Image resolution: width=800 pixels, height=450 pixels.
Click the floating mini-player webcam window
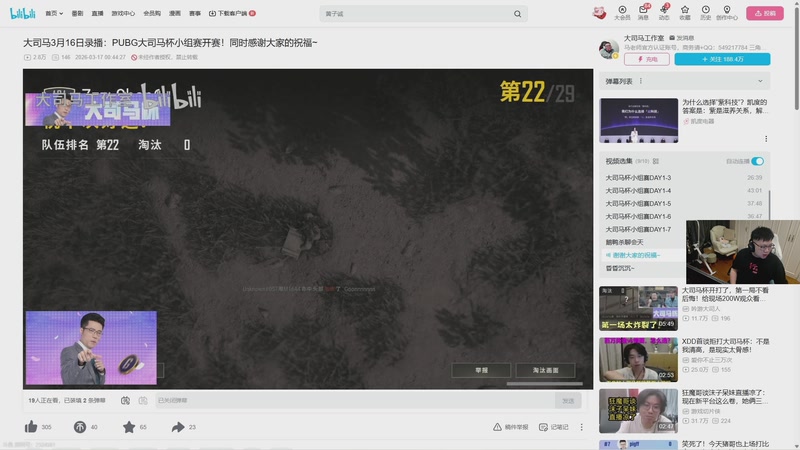[x=742, y=252]
